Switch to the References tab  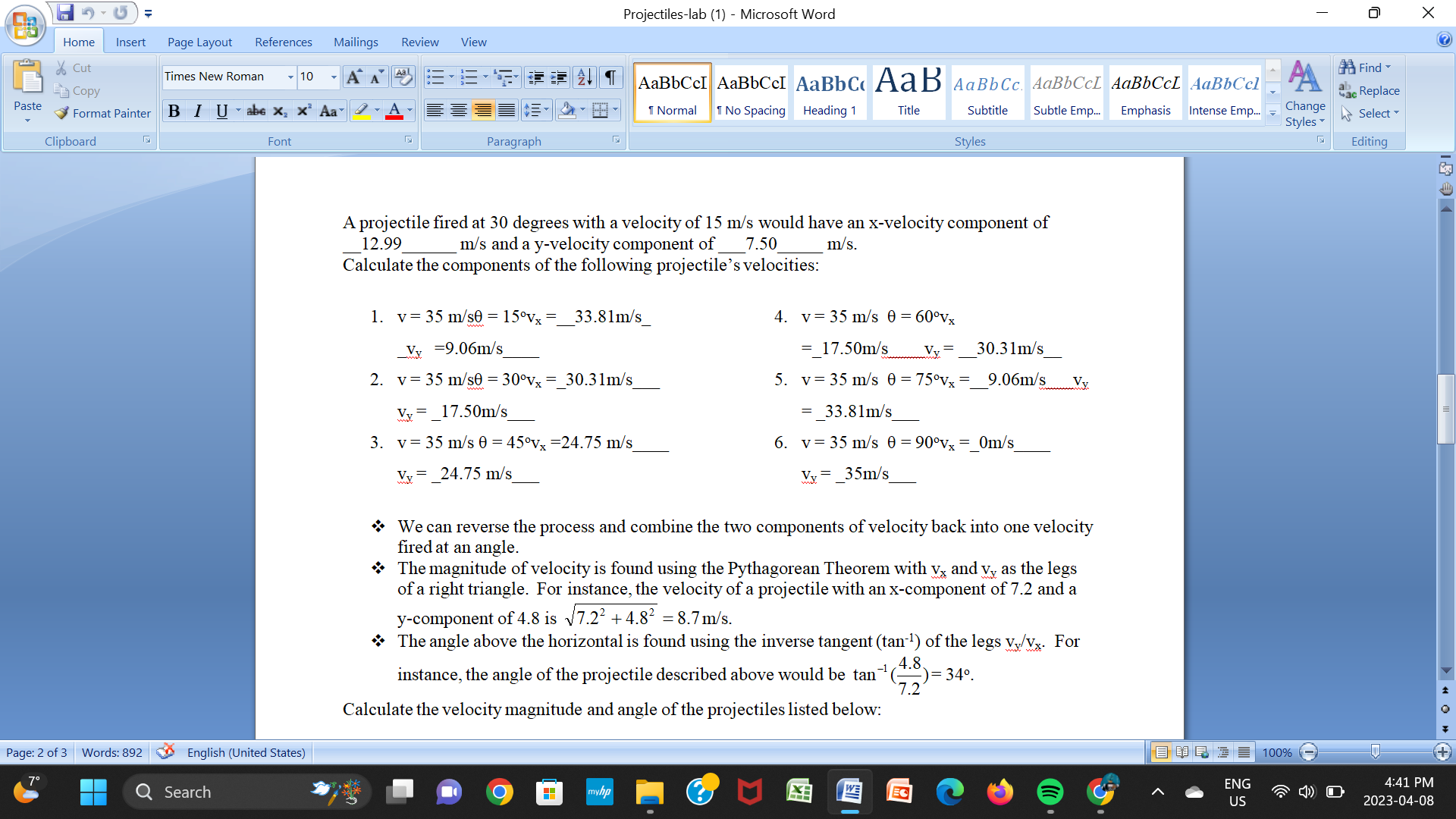coord(283,42)
